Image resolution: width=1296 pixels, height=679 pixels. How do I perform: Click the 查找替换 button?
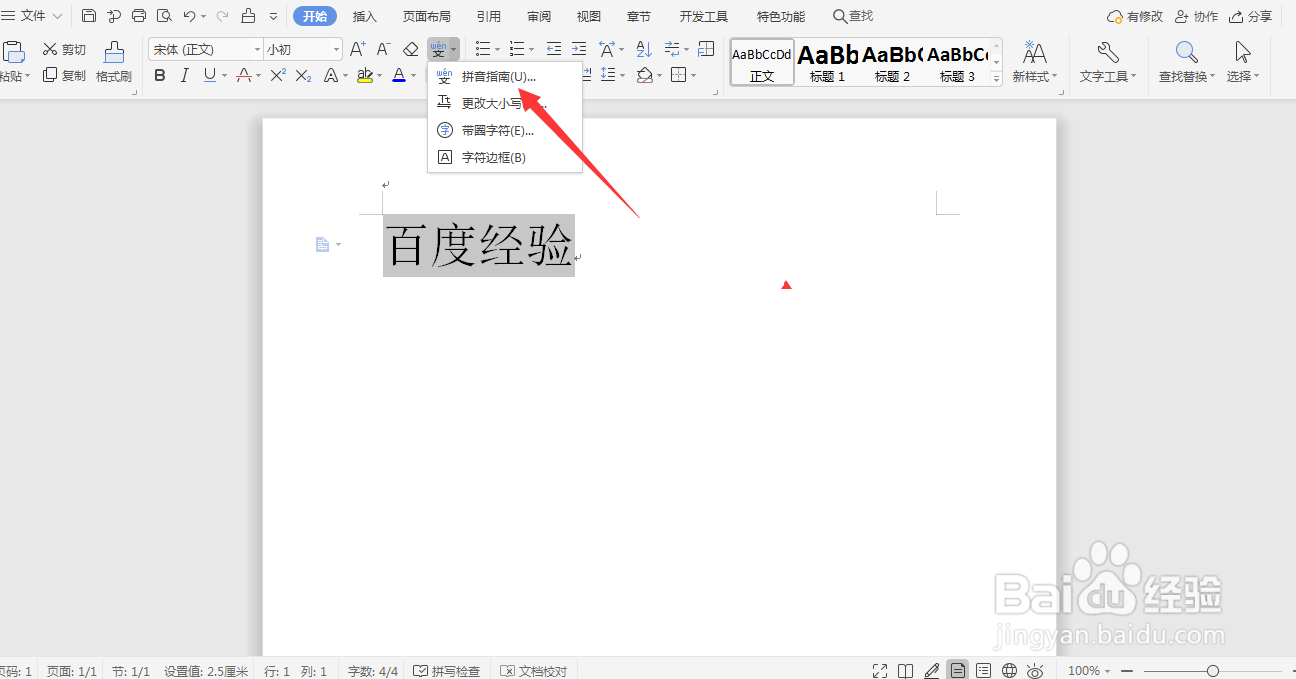[x=1183, y=62]
